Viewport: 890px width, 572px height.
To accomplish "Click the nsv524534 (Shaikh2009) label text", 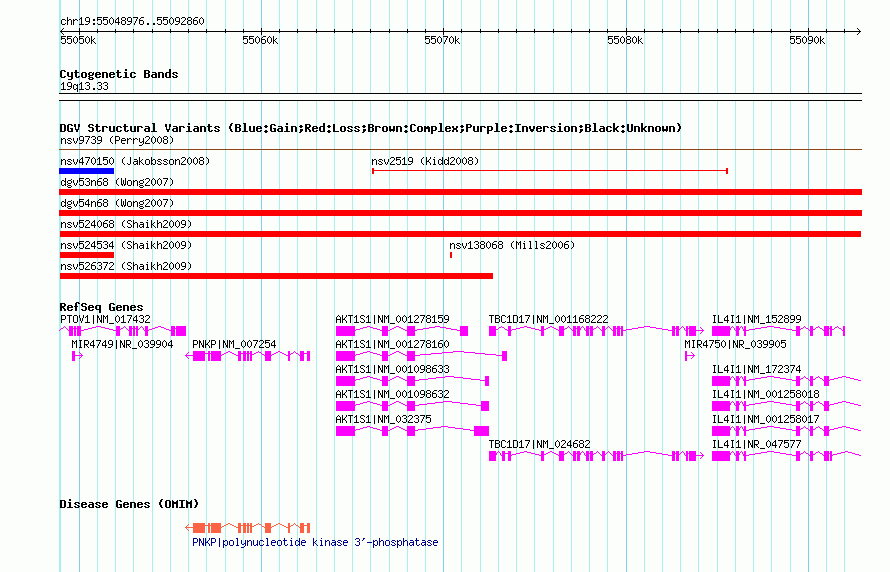I will (x=126, y=245).
